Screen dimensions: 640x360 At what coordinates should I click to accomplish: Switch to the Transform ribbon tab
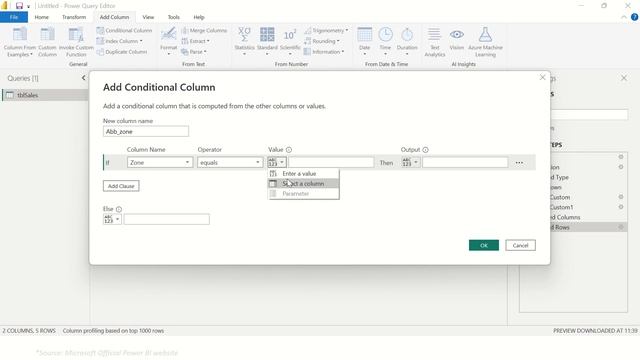pos(74,17)
